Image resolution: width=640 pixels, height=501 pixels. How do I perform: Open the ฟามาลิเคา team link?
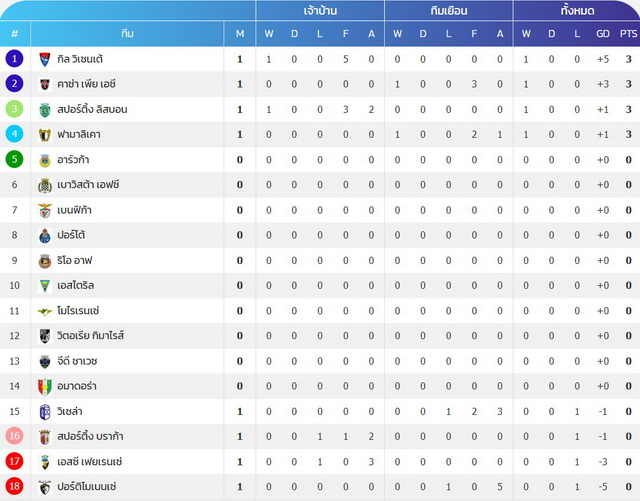(x=79, y=134)
